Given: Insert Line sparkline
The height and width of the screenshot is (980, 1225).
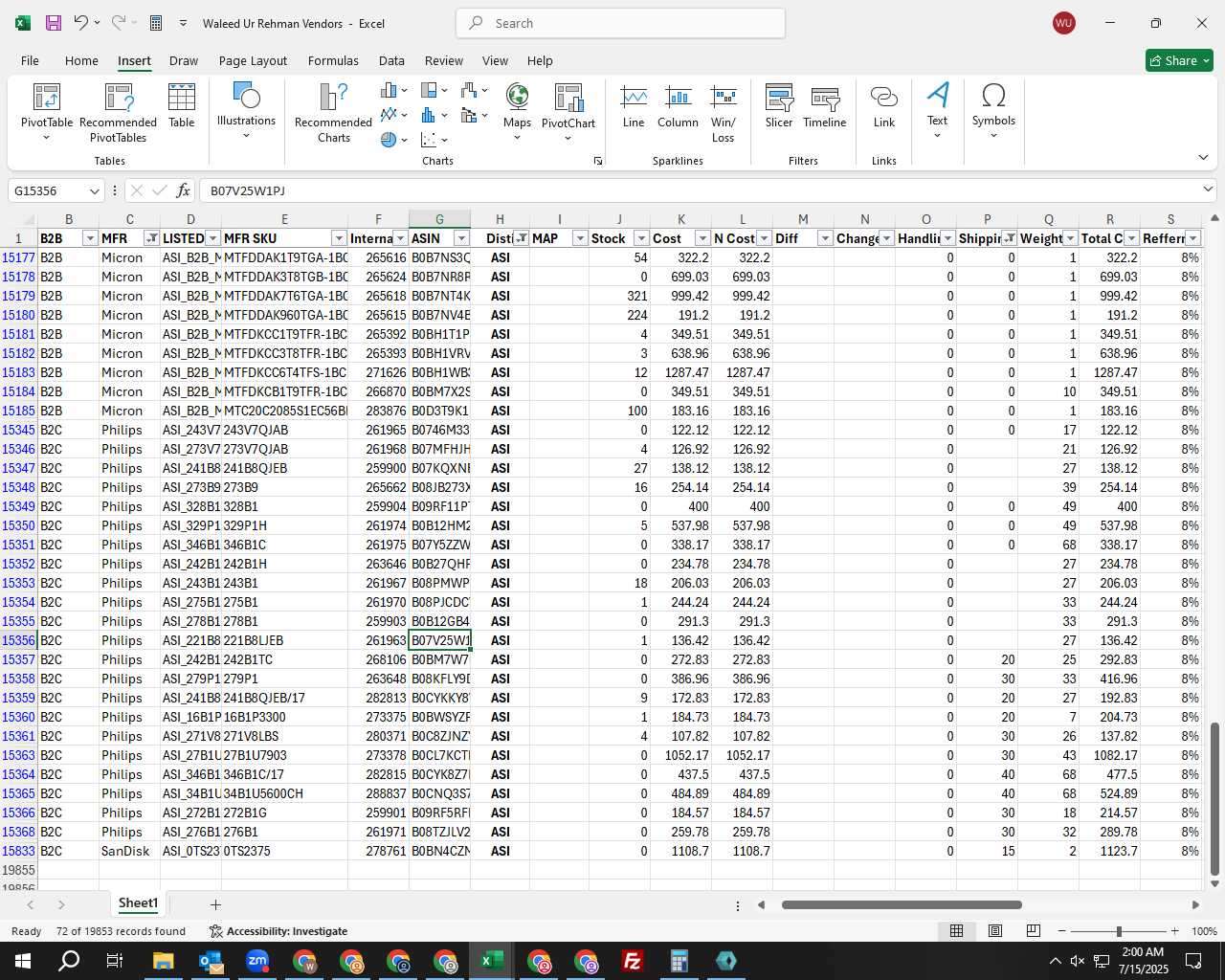Looking at the screenshot, I should pyautogui.click(x=634, y=106).
